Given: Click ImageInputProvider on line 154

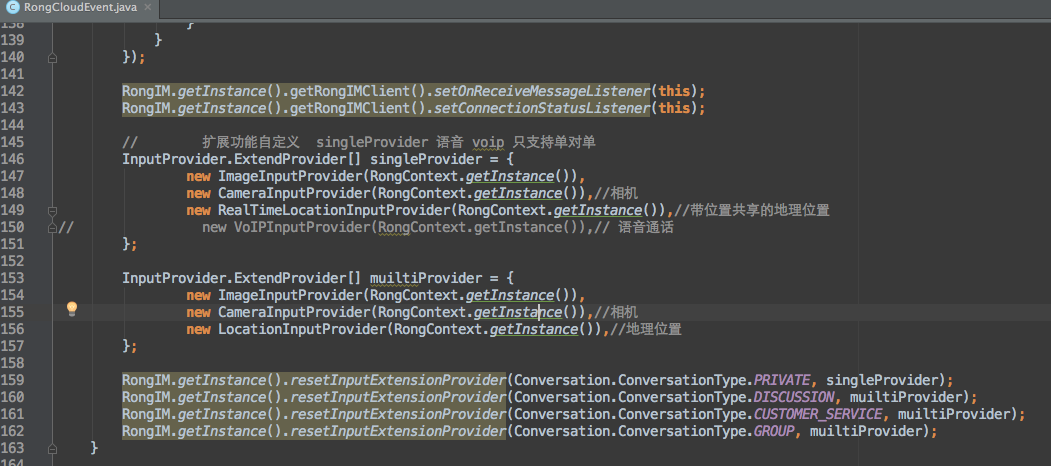Looking at the screenshot, I should pyautogui.click(x=290, y=296).
